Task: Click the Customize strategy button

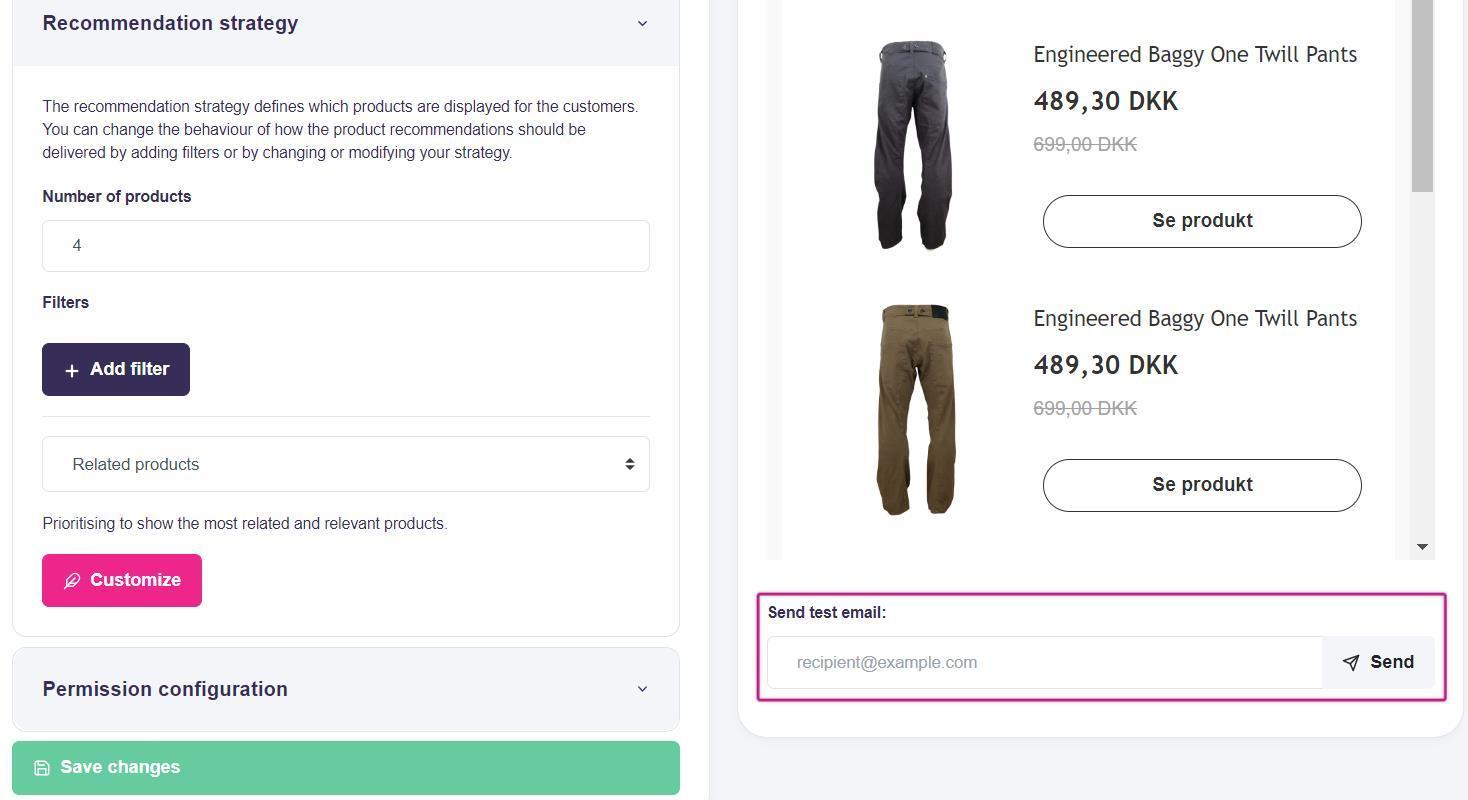Action: coord(122,581)
